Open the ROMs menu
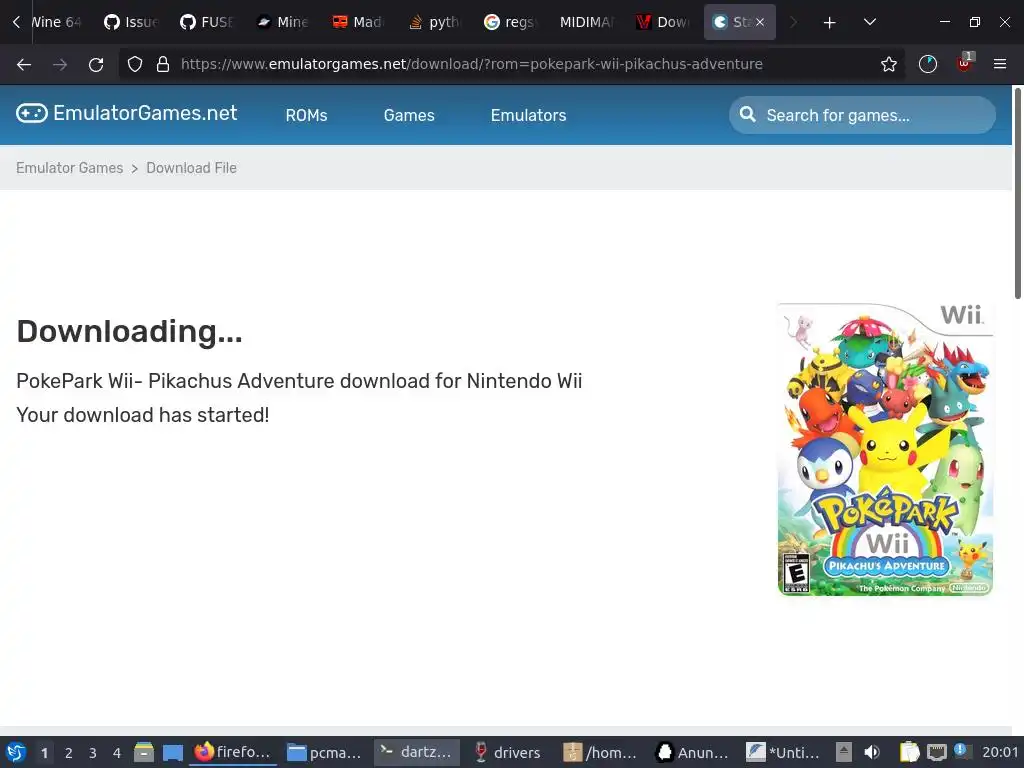This screenshot has width=1024, height=768. 306,115
